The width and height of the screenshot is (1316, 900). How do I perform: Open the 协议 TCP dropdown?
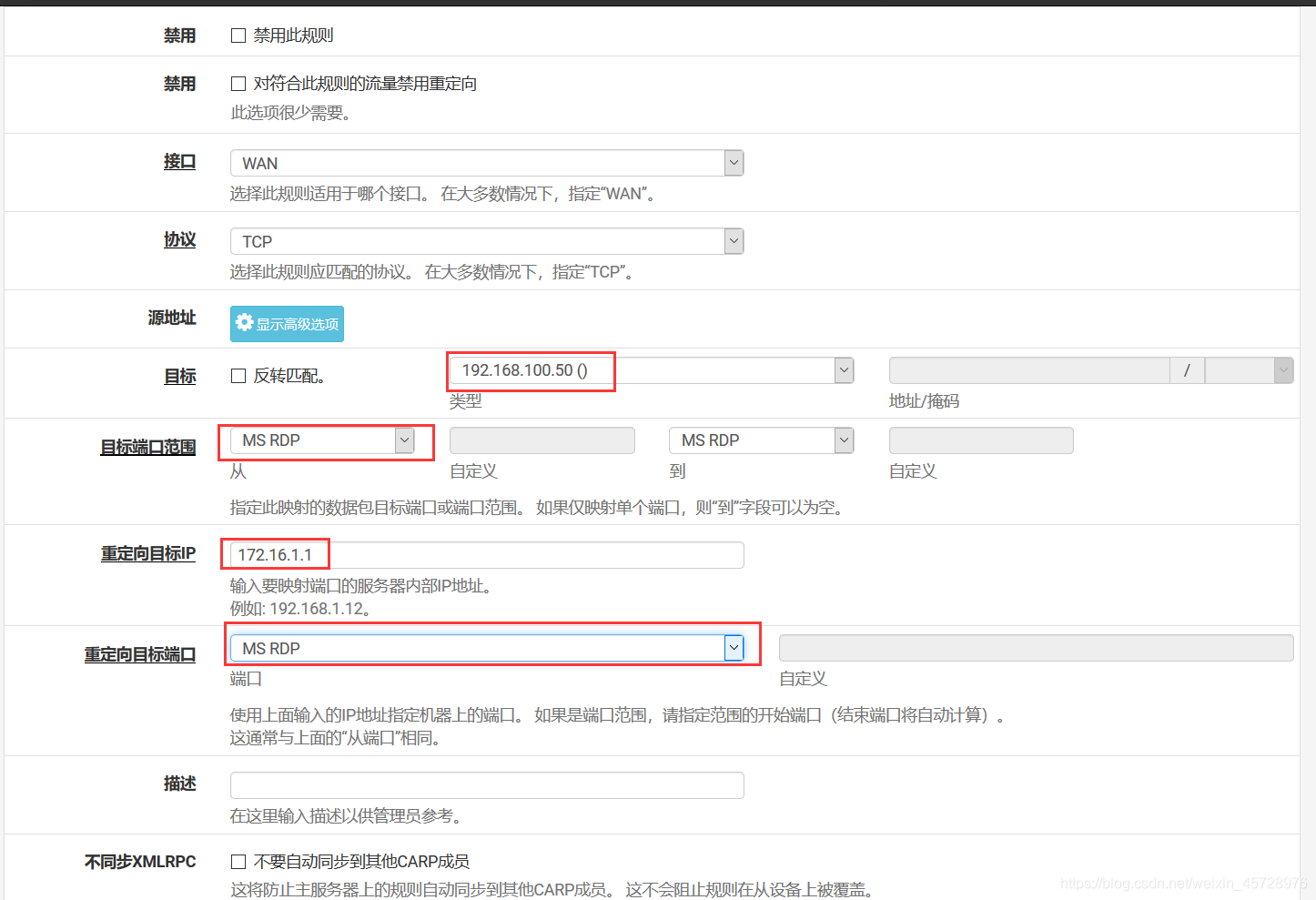tap(487, 241)
